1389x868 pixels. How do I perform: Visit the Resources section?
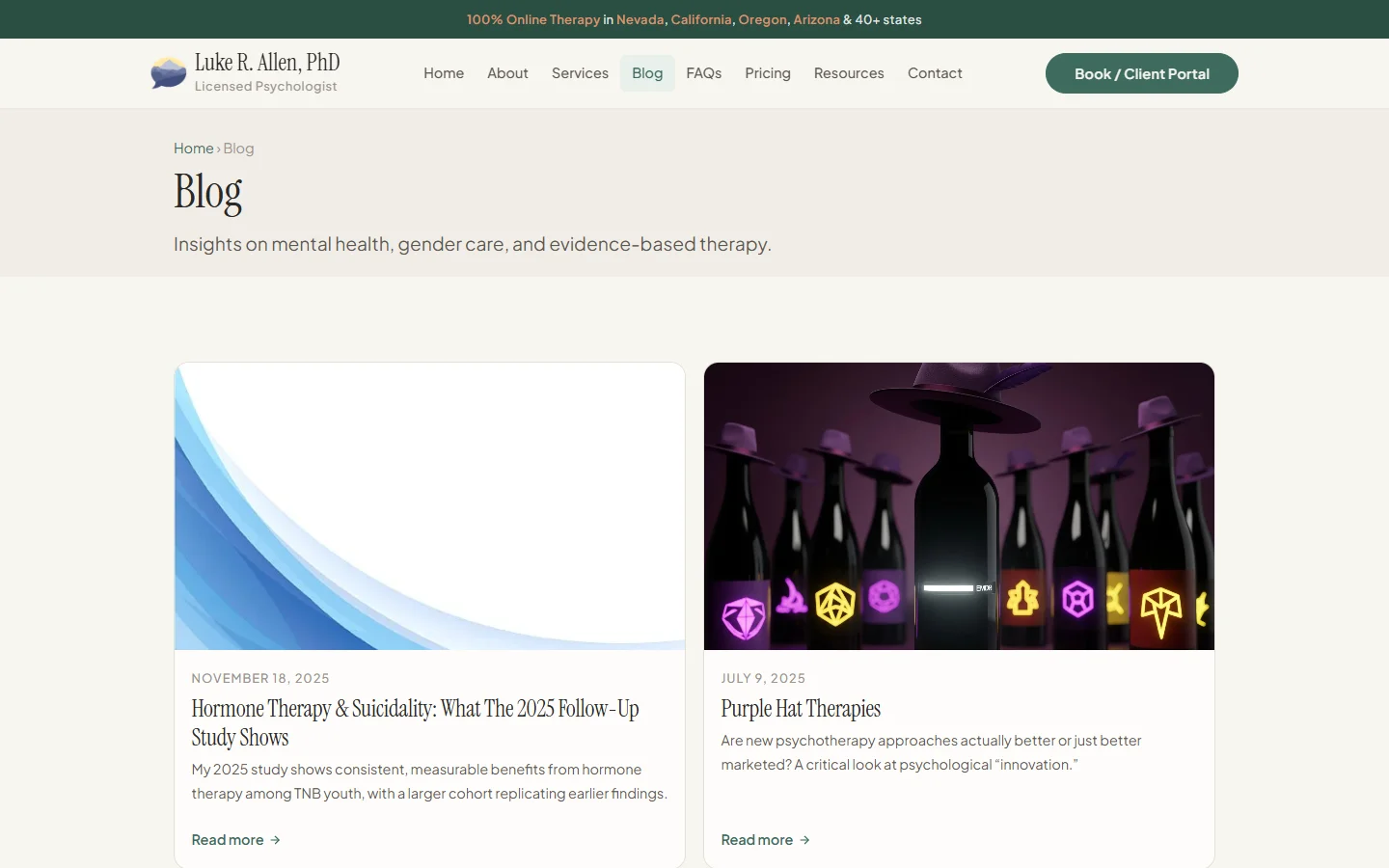pyautogui.click(x=849, y=73)
